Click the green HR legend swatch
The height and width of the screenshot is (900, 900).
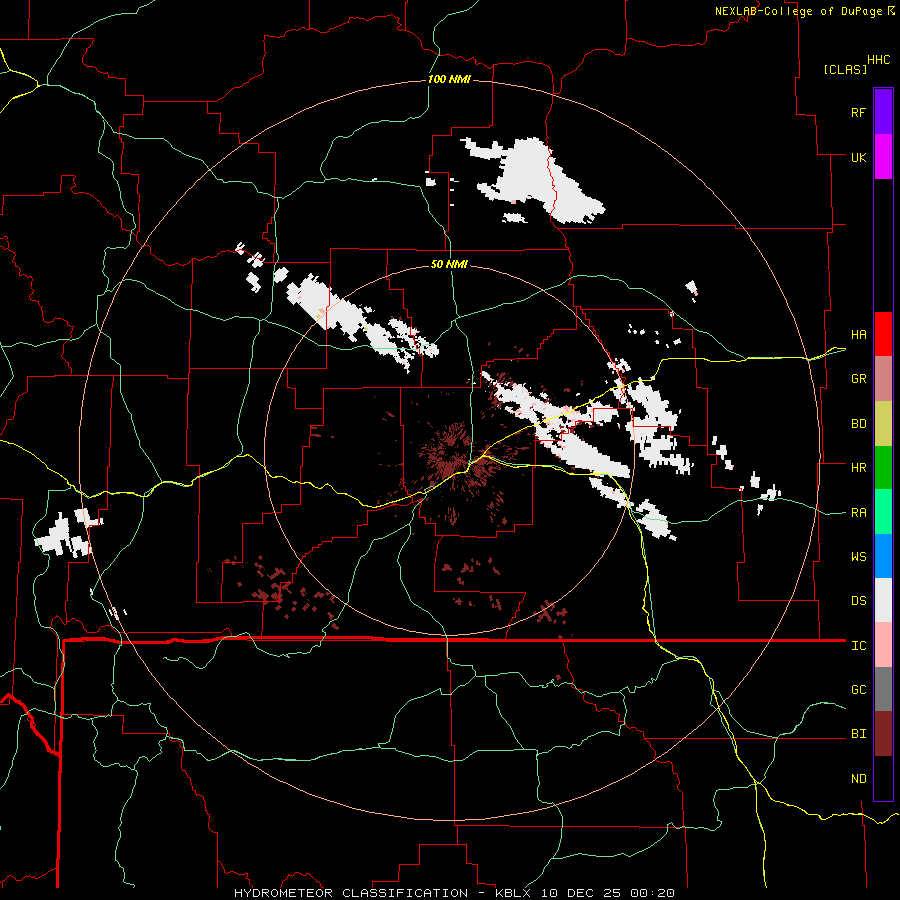pos(883,468)
